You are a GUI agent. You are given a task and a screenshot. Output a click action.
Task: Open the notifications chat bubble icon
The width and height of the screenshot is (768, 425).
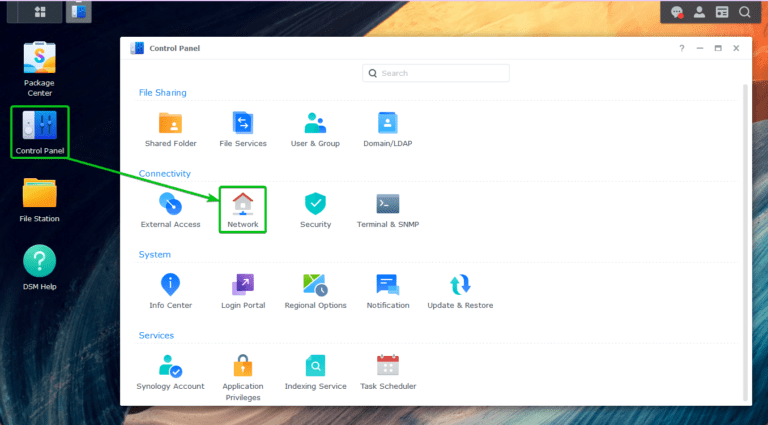point(677,12)
